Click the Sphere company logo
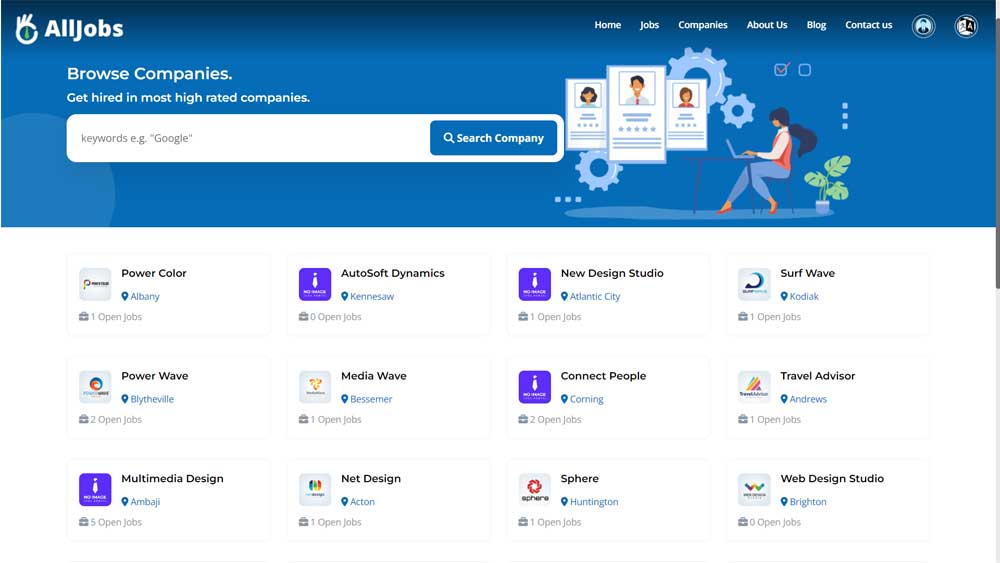Screen dimensions: 1000x563 point(534,490)
